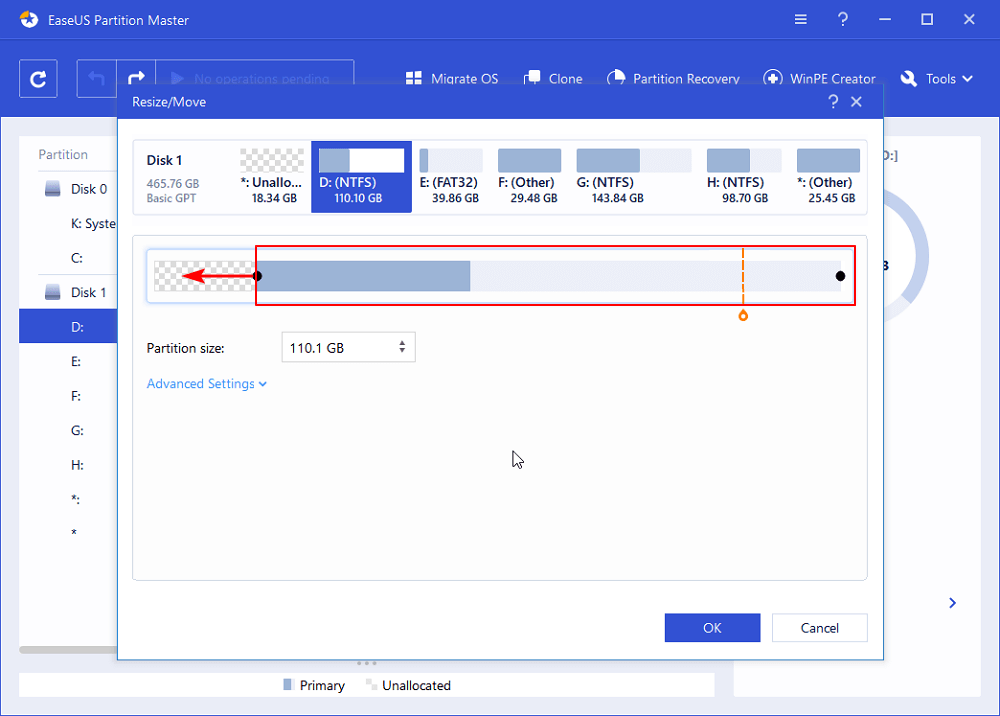Click the orange circle marker below bar
1000x716 pixels.
(x=743, y=316)
